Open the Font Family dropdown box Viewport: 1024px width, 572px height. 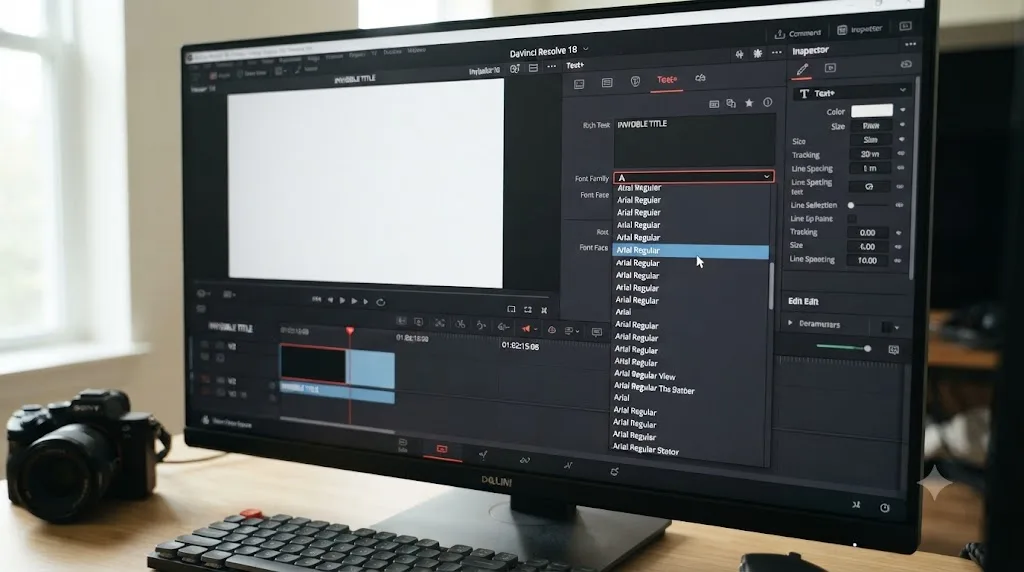click(x=694, y=176)
